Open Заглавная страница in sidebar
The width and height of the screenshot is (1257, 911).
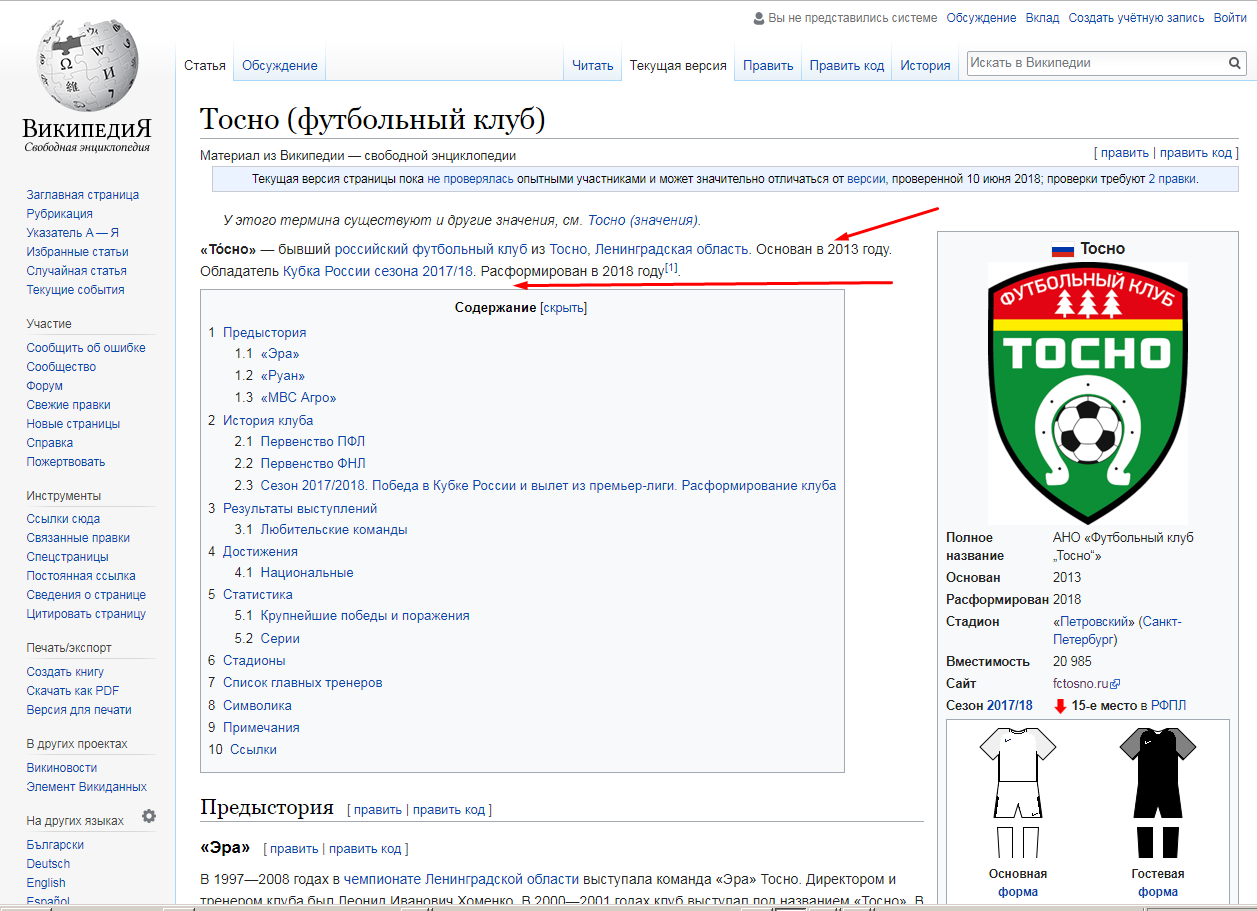tap(83, 195)
